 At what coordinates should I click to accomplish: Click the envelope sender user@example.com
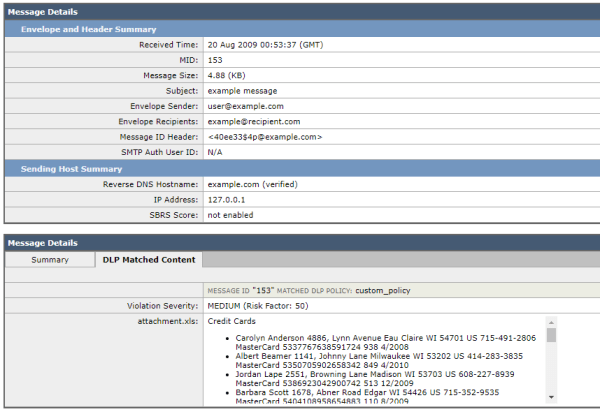point(246,105)
